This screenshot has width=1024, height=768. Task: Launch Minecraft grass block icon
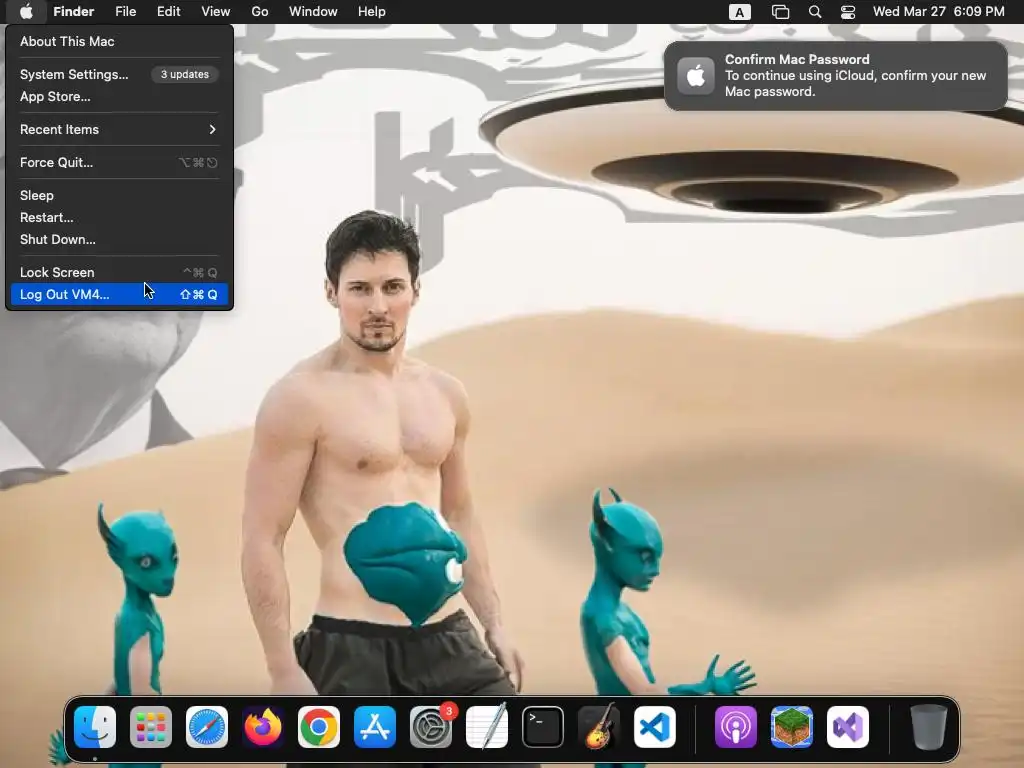[792, 727]
